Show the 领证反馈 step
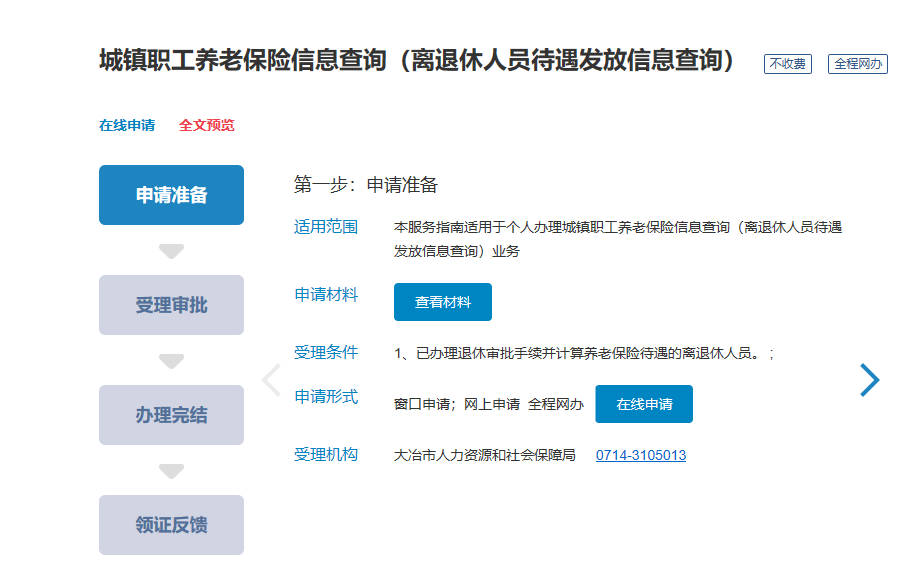 (171, 525)
